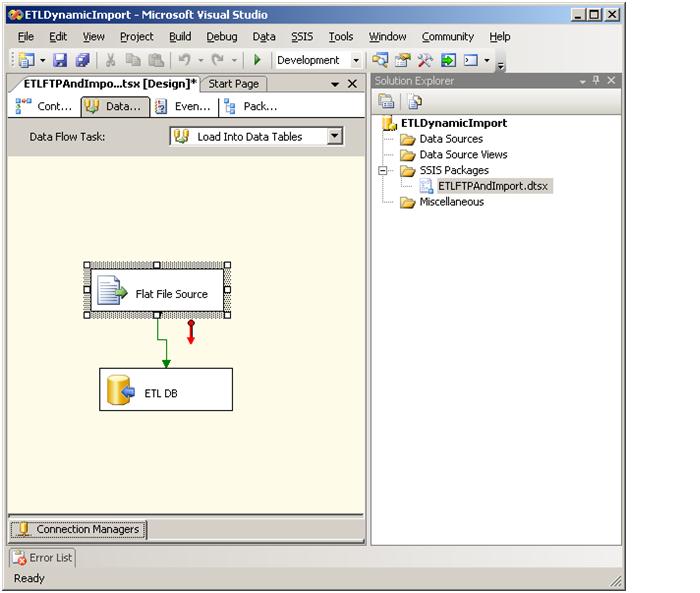700x593 pixels.
Task: Open the Properties Window toolbar icon
Action: tap(403, 60)
